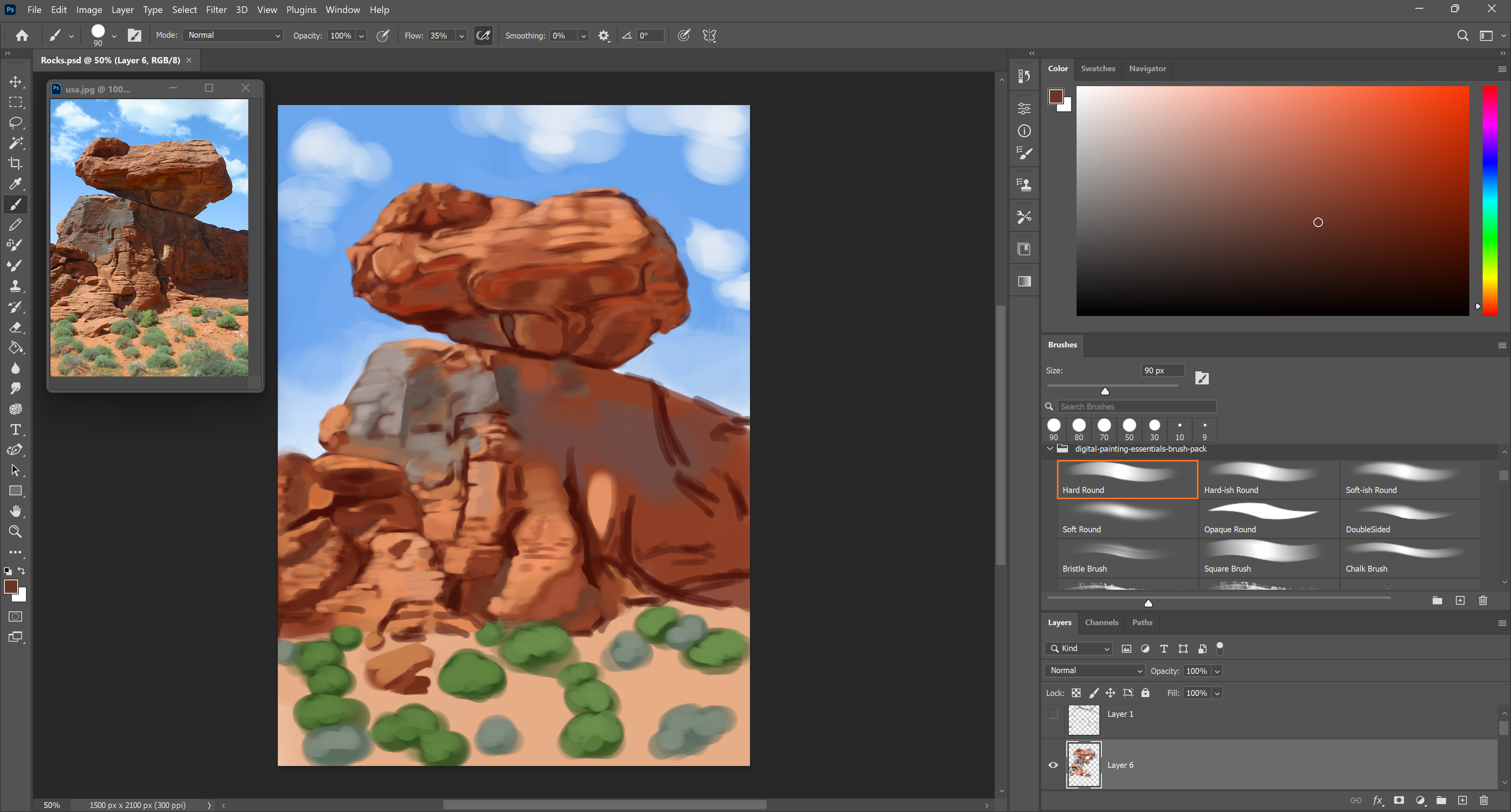Select the Magic Wand tool
Screen dimensions: 1511x812
point(15,143)
